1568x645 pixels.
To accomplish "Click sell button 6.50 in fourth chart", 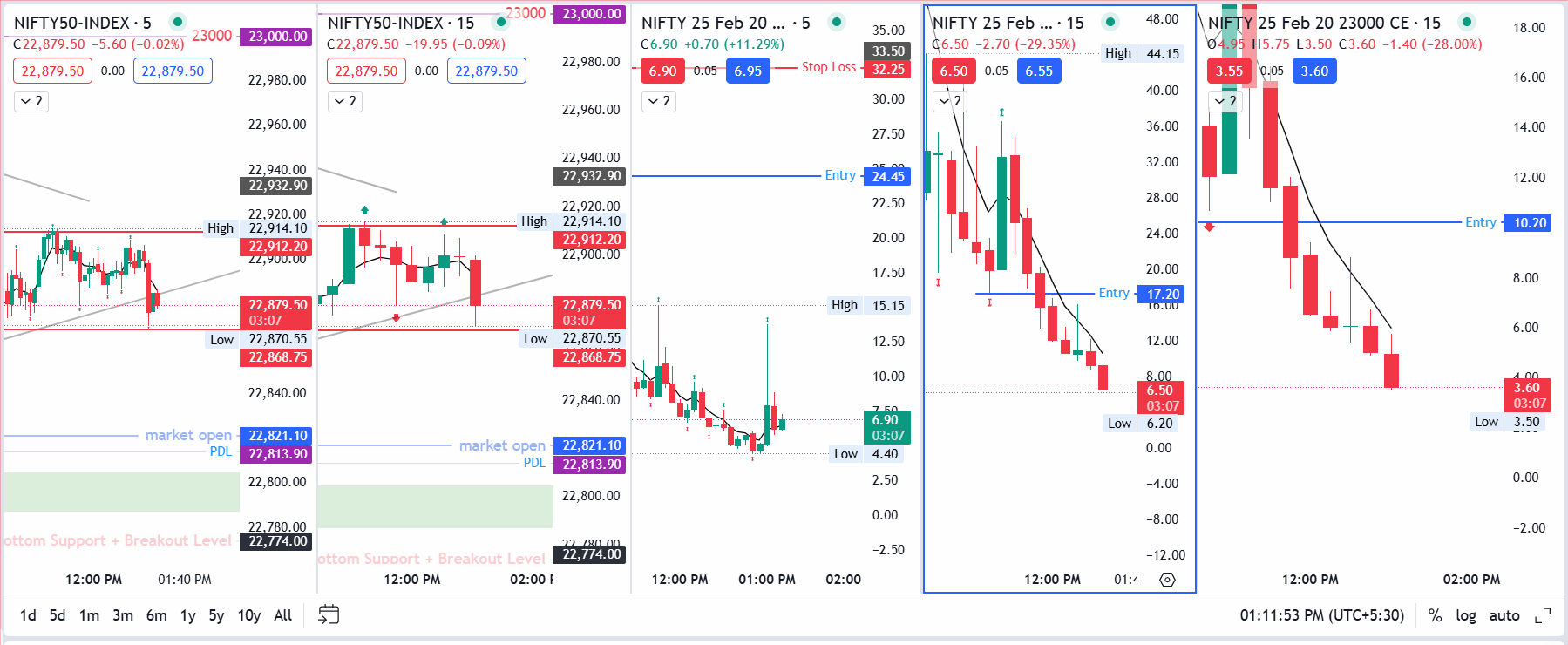I will (954, 71).
